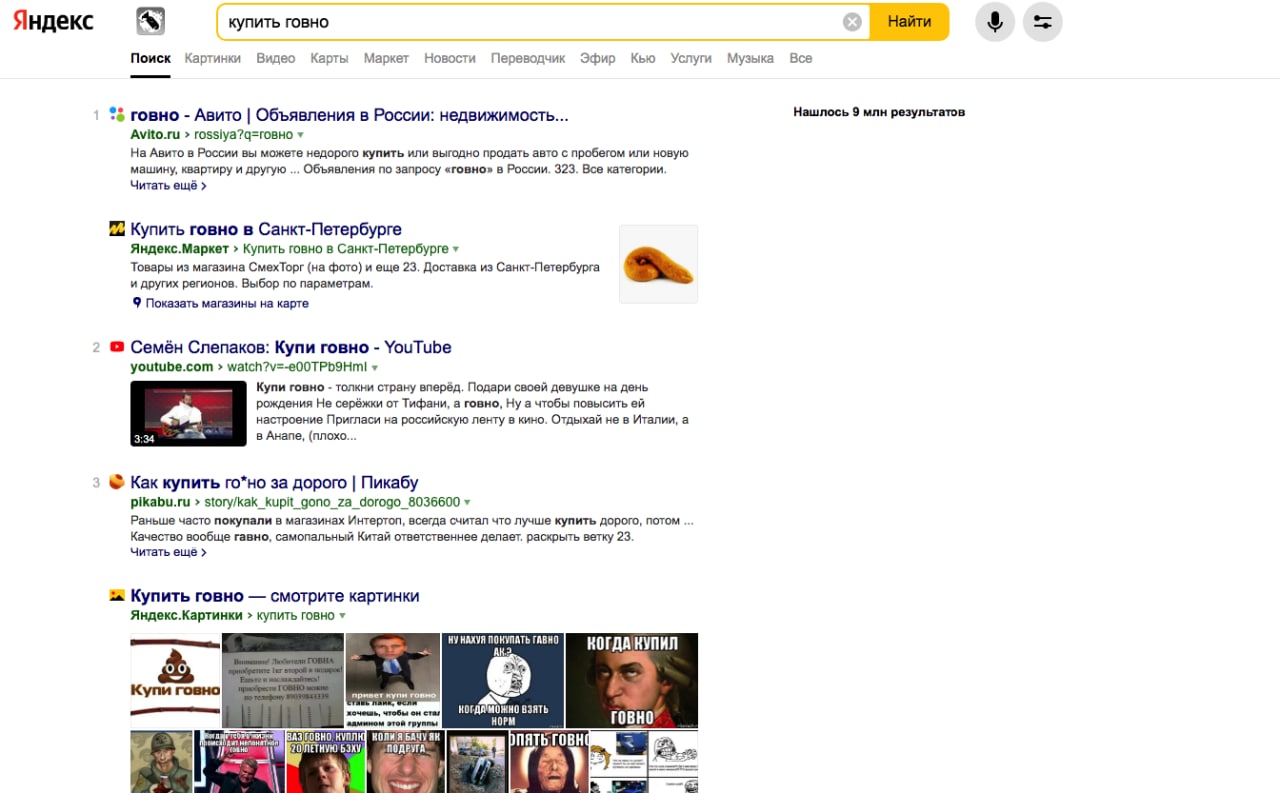Click youtube.com domain link

(x=172, y=367)
